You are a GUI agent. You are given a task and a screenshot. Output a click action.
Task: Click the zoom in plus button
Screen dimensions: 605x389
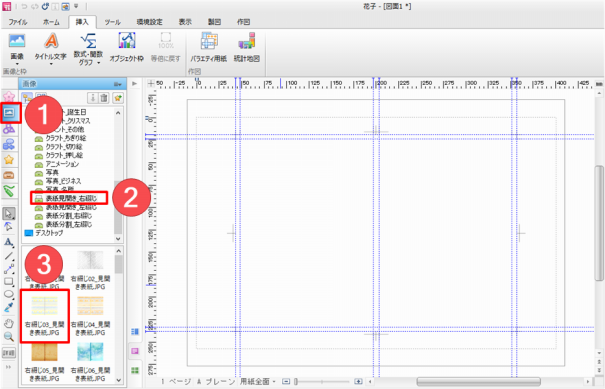pyautogui.click(x=358, y=381)
